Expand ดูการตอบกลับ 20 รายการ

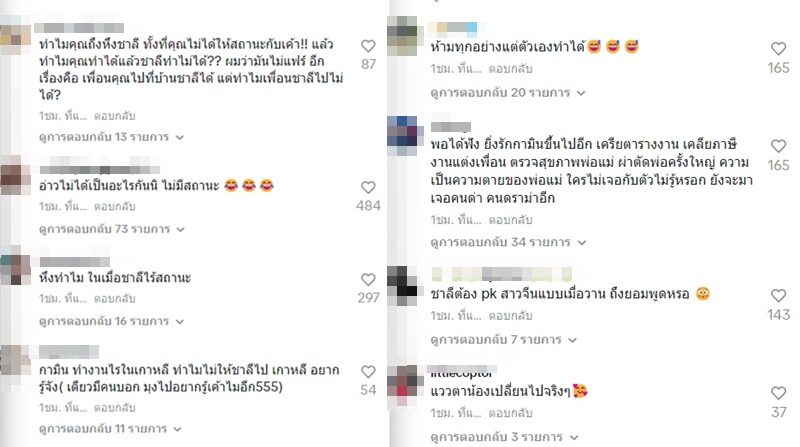[508, 93]
